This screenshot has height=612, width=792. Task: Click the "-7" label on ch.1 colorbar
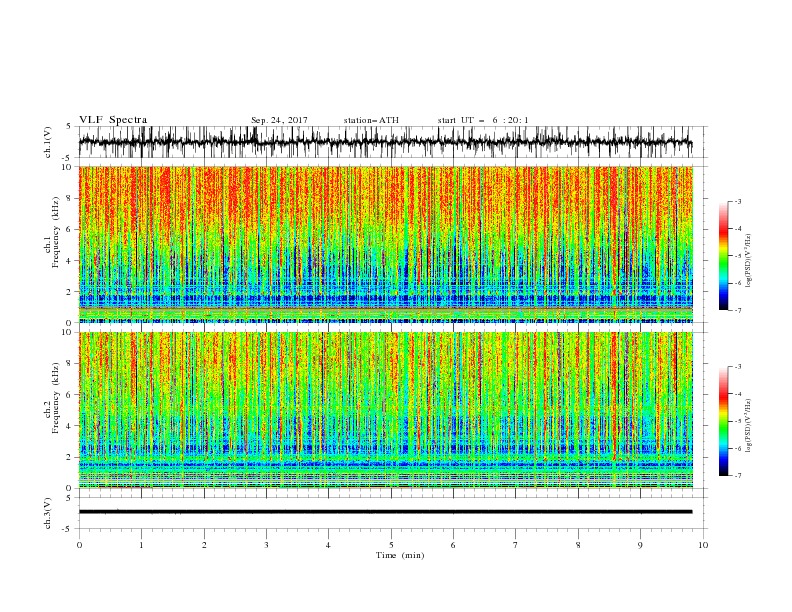pos(737,310)
